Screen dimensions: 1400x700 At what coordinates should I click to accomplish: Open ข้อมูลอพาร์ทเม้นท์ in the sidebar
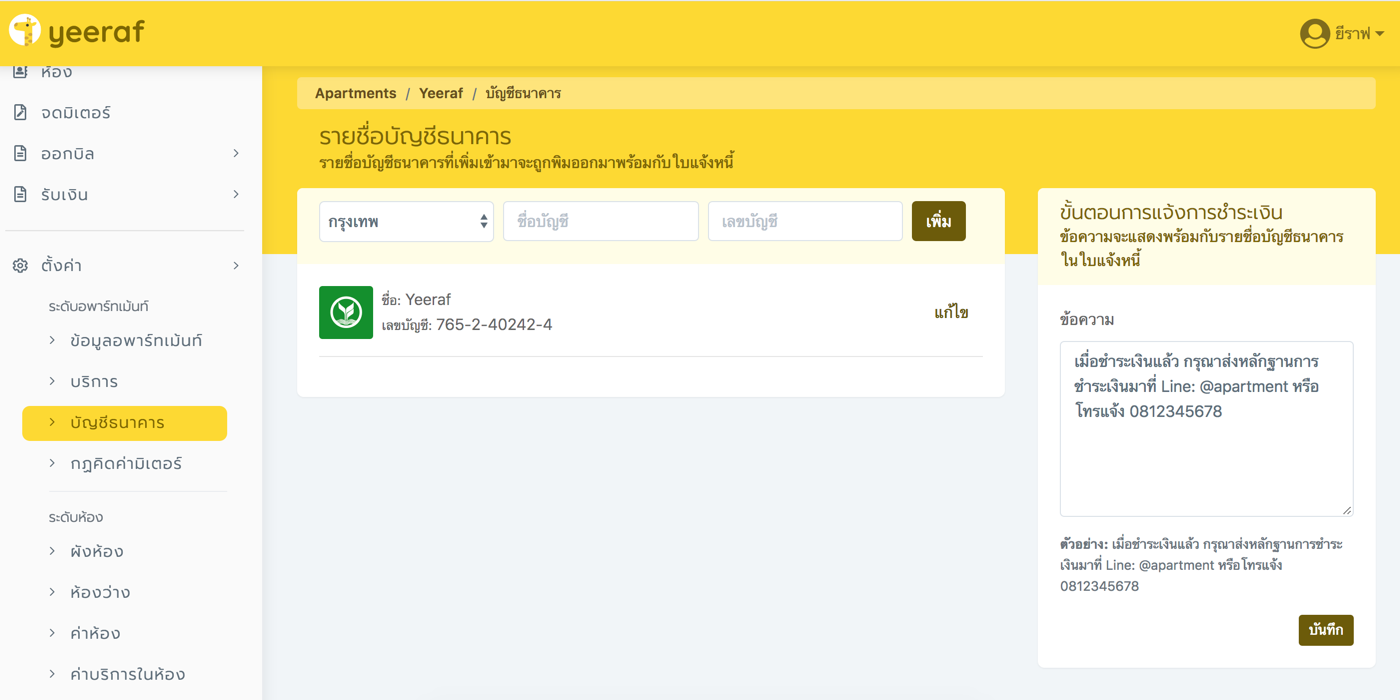point(136,341)
